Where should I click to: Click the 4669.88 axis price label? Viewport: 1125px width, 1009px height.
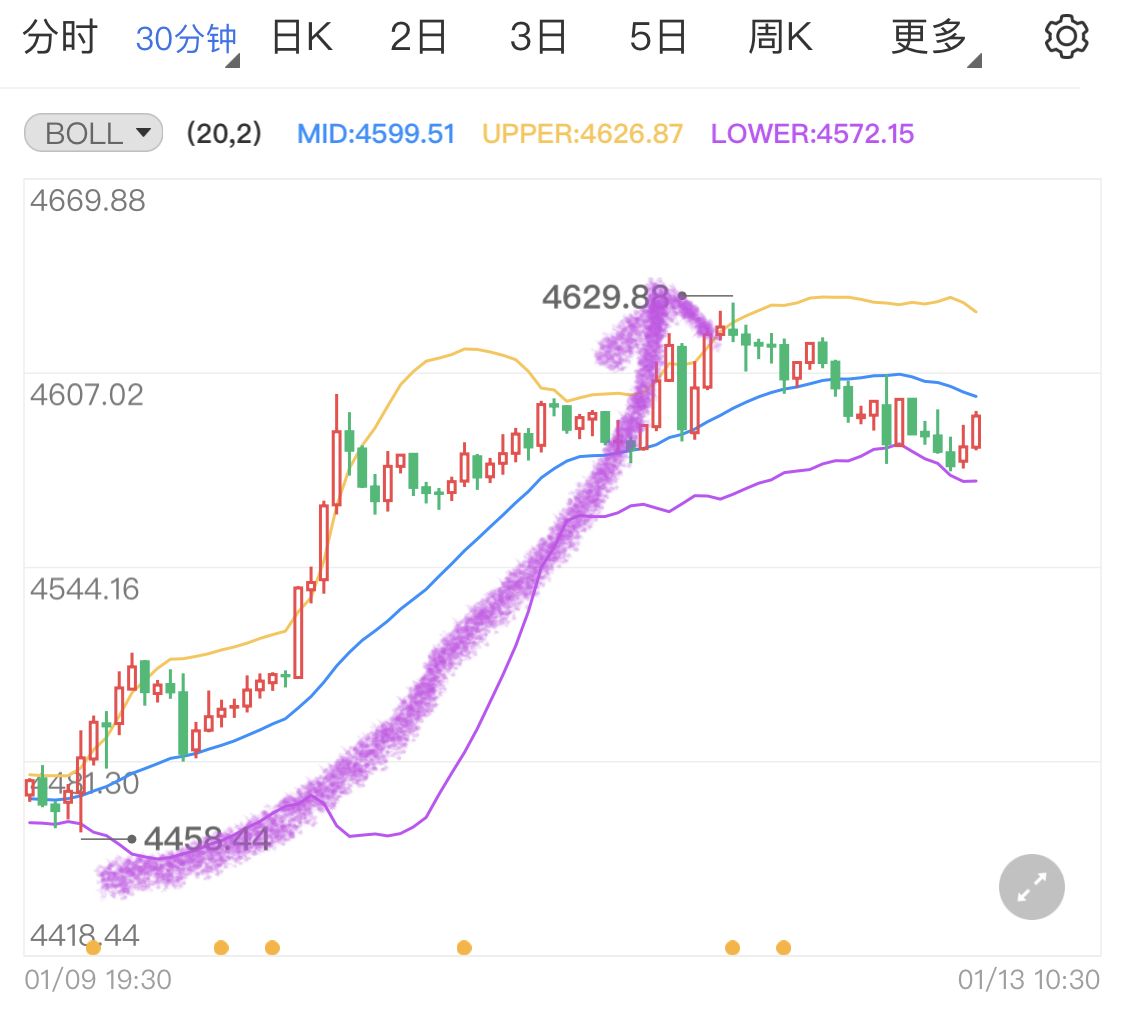(x=88, y=200)
